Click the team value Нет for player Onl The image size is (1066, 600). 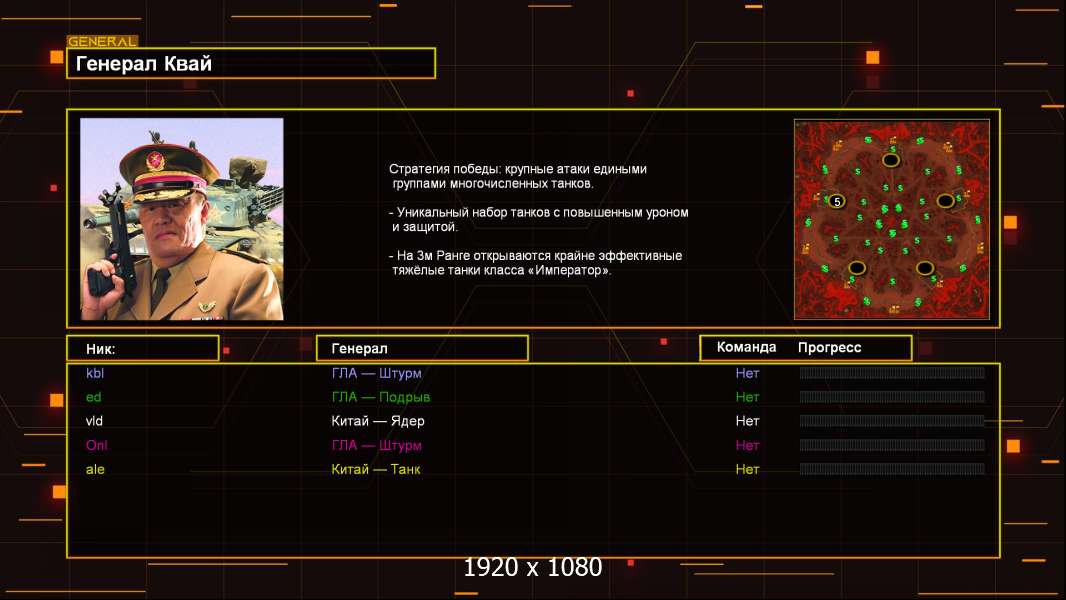(747, 445)
